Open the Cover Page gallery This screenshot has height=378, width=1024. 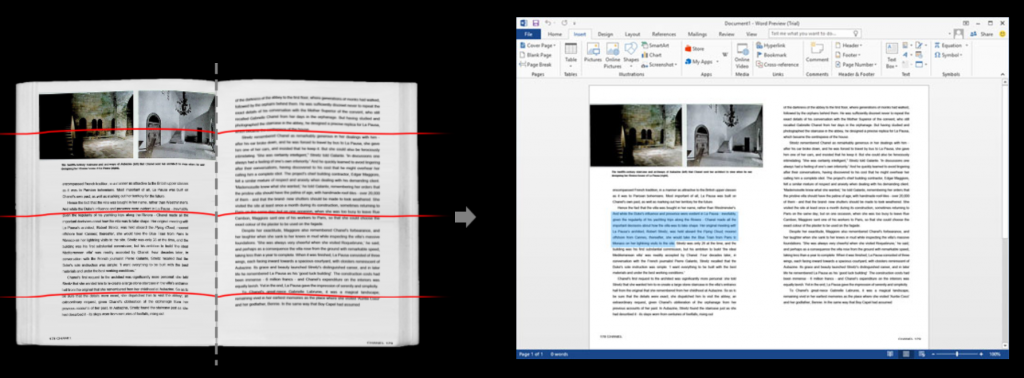538,46
